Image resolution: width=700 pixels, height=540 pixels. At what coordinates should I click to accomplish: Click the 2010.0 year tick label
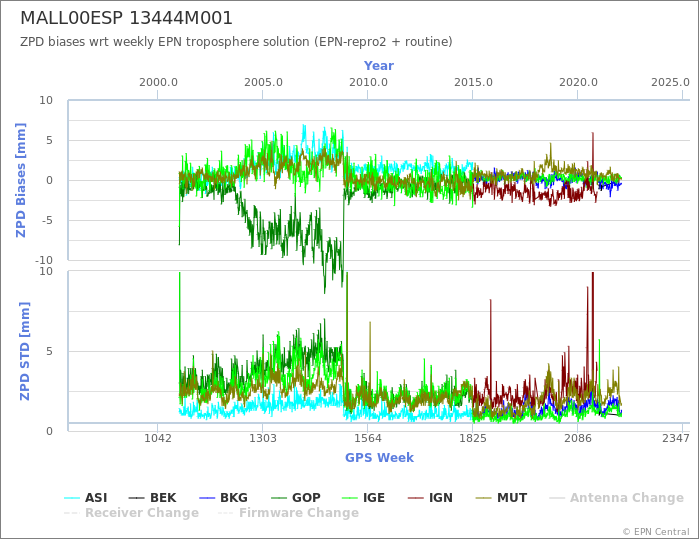(x=368, y=83)
